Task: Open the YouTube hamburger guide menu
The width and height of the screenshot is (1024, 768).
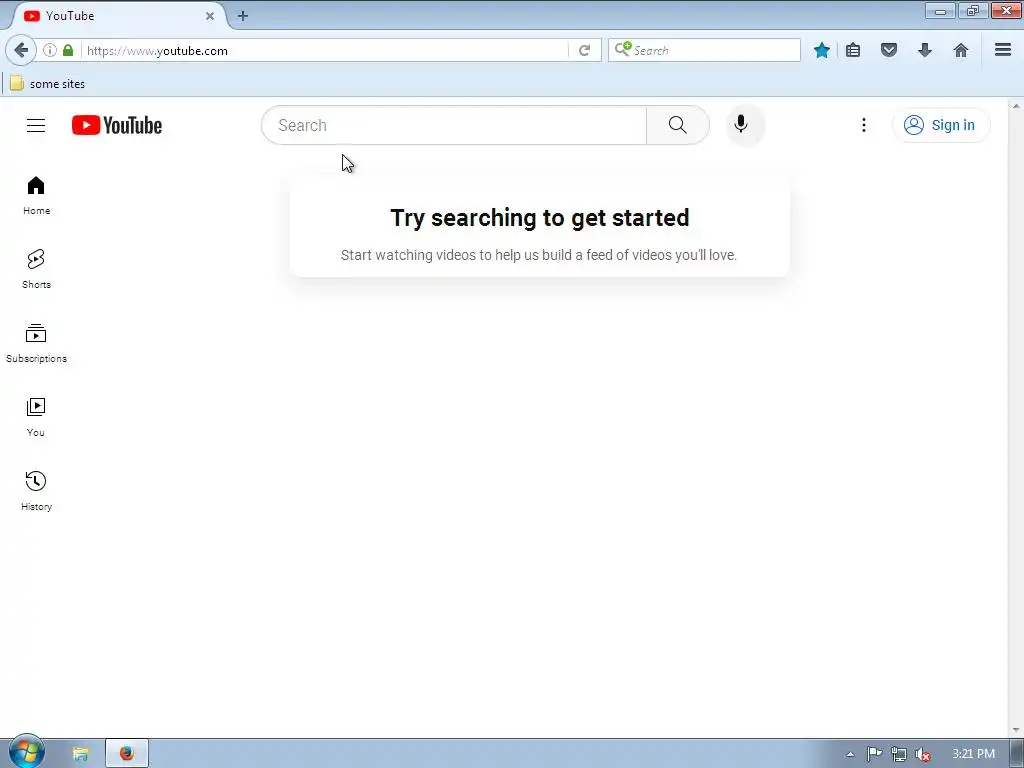Action: point(36,125)
